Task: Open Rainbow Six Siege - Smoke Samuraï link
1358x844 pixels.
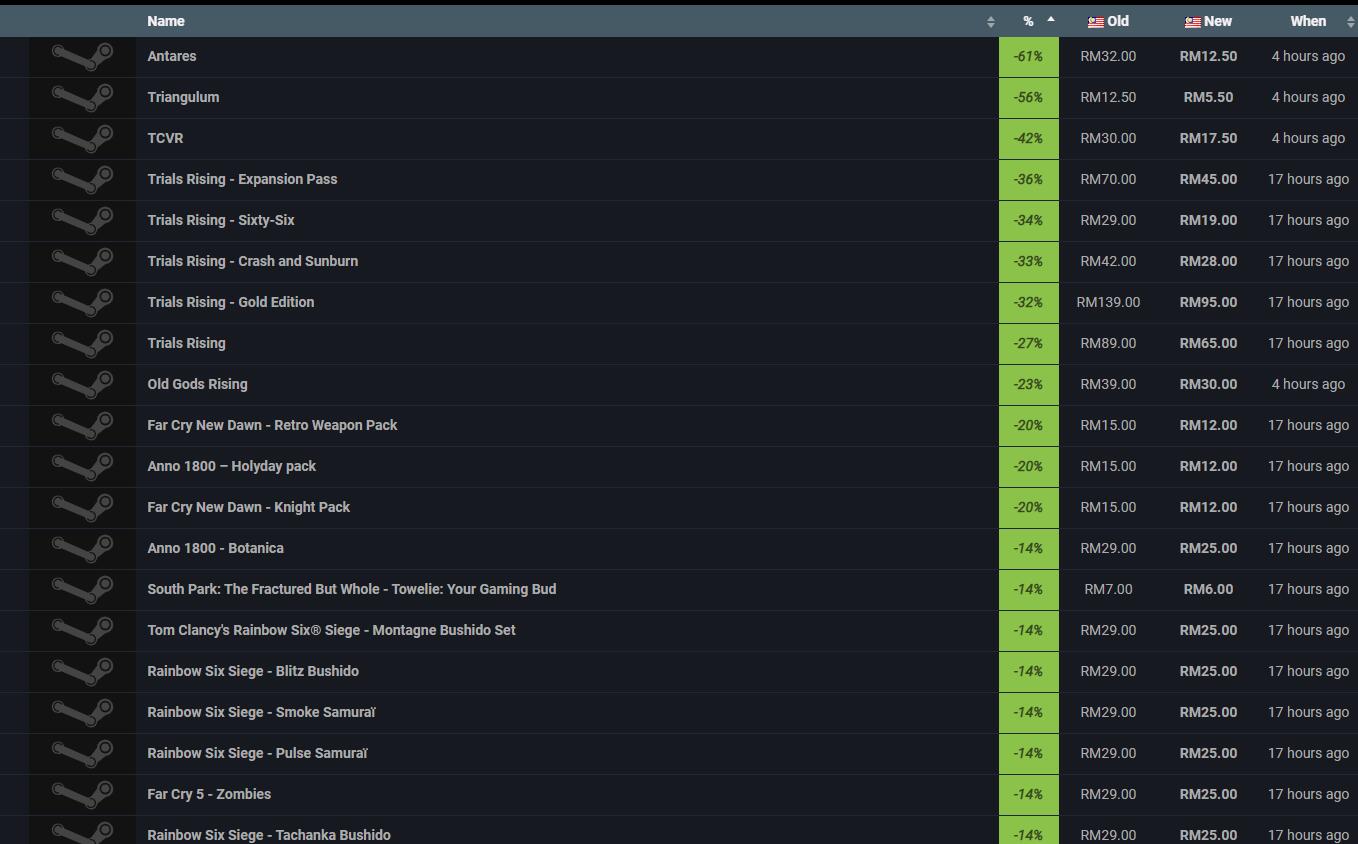Action: pos(262,712)
